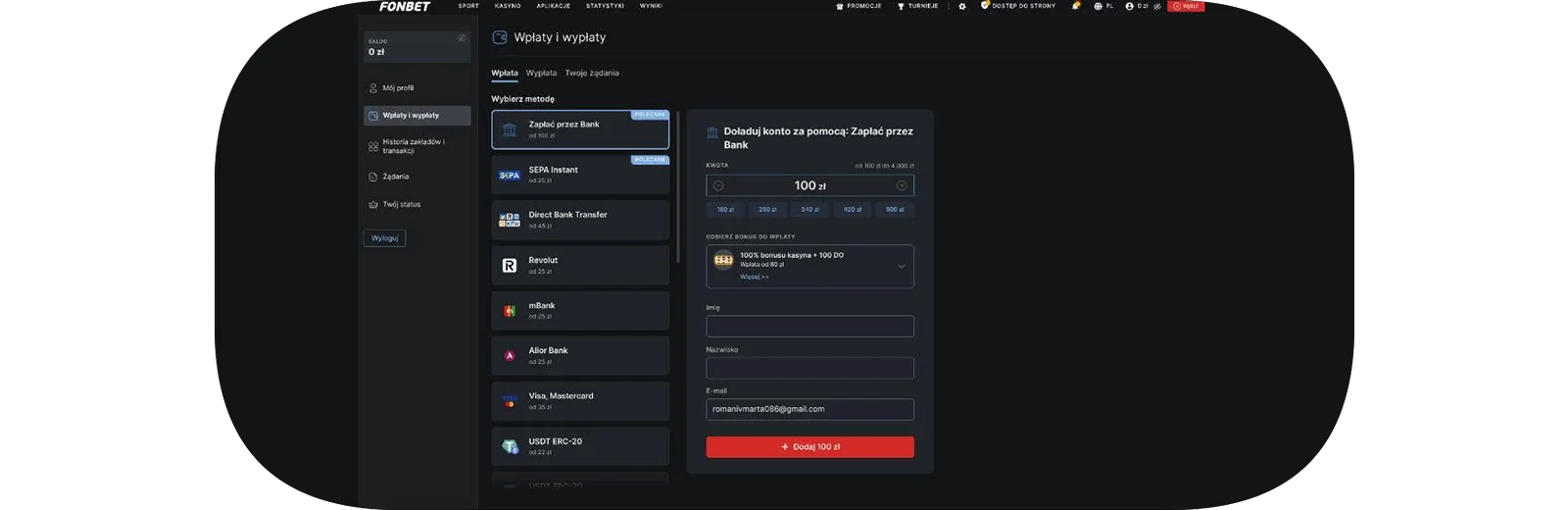The height and width of the screenshot is (510, 1568).
Task: Click the Alior Bank logo icon
Action: click(510, 356)
